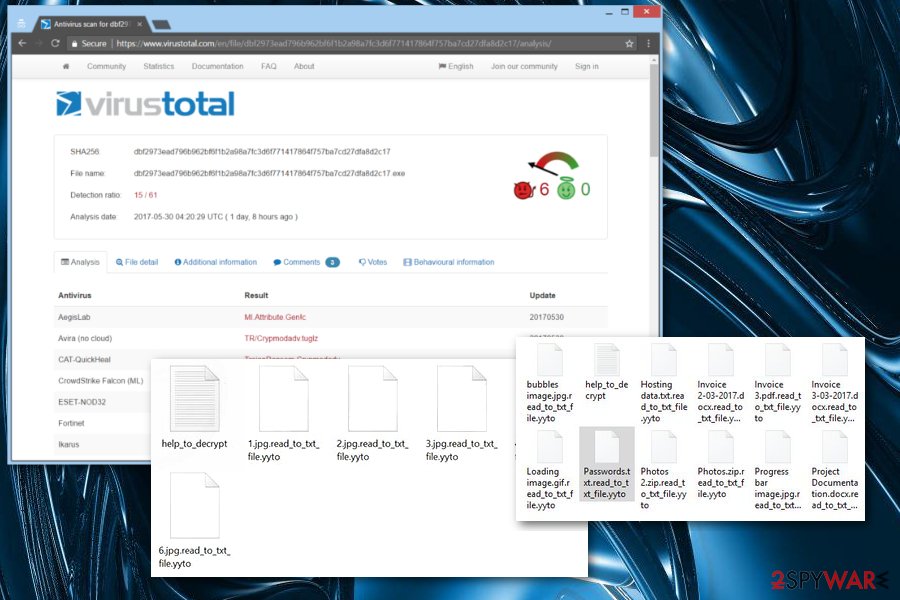Select the Invoice 3-03-2017.docx encrypted file
The height and width of the screenshot is (600, 900).
835,383
